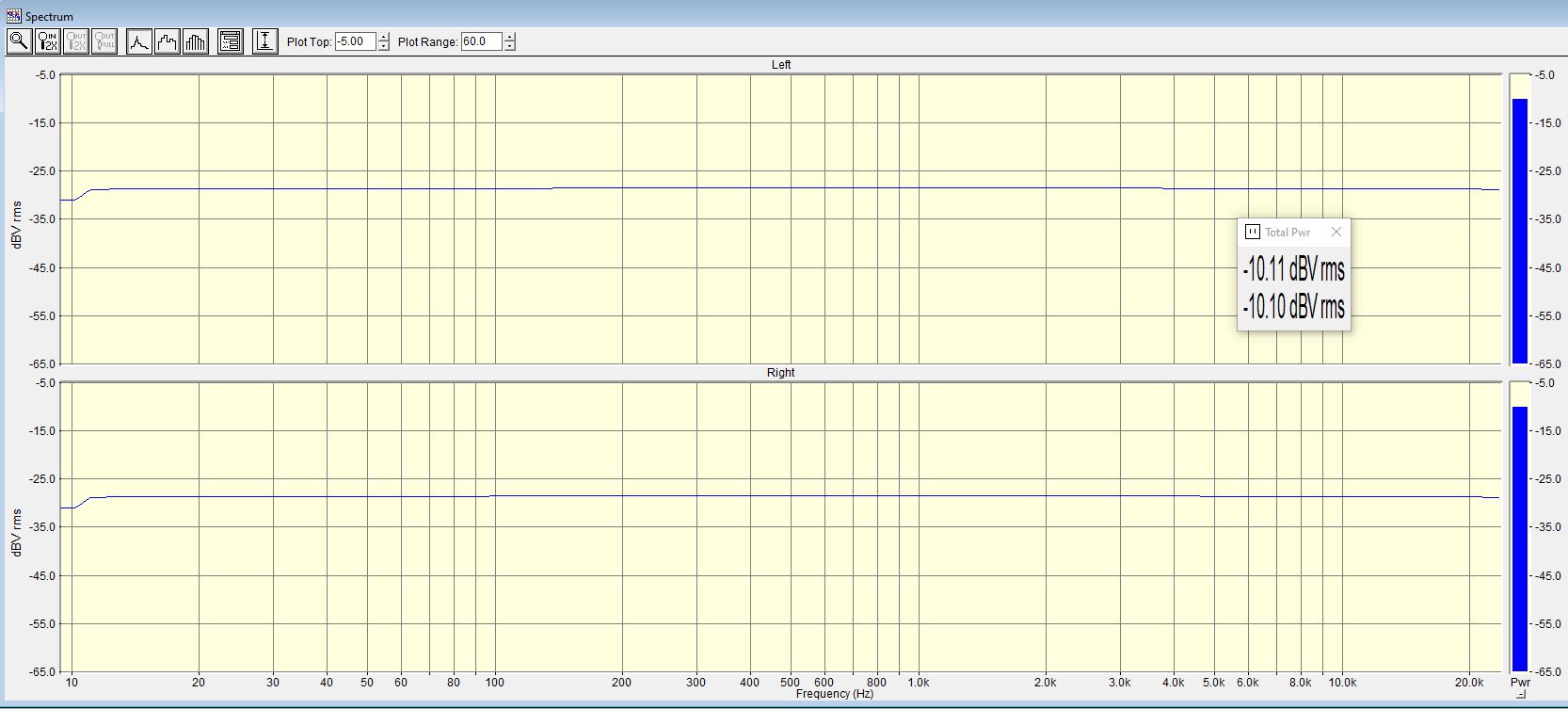Click the Left channel blue power bar
This screenshot has width=1568, height=709.
1520,231
